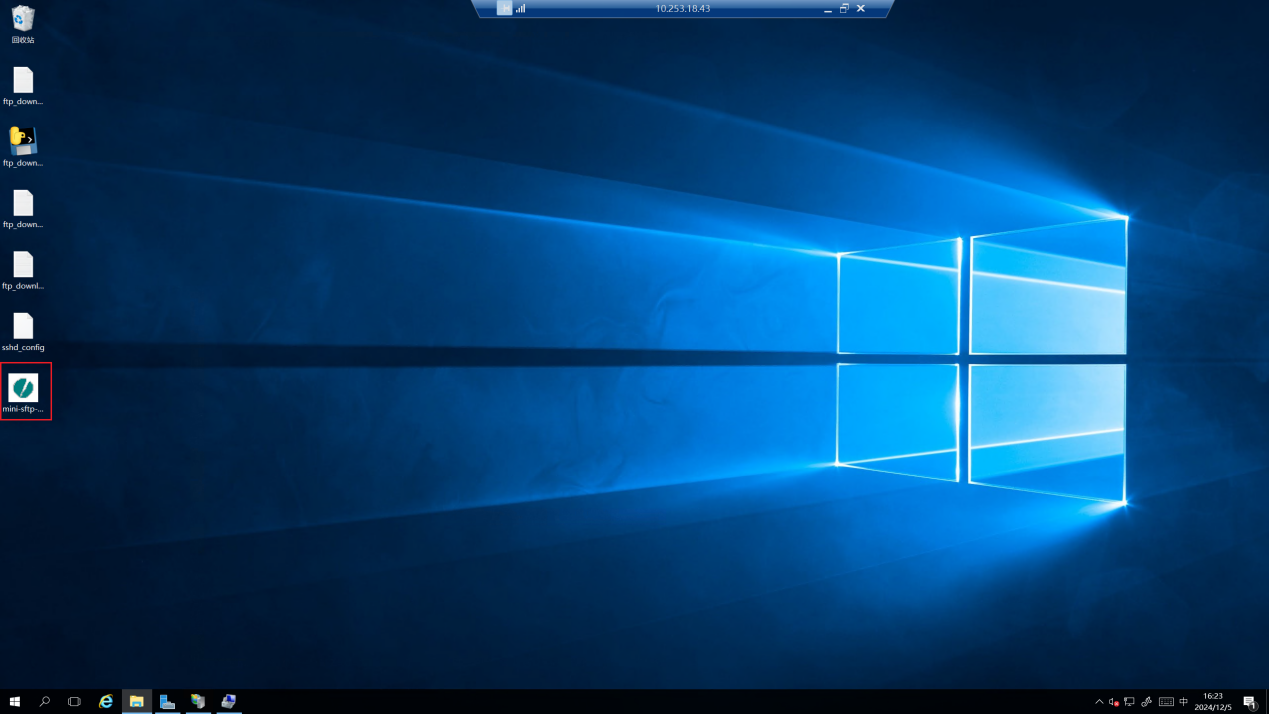Screen dimensions: 1269x714
Task: Show hidden system tray icons
Action: coord(1099,702)
